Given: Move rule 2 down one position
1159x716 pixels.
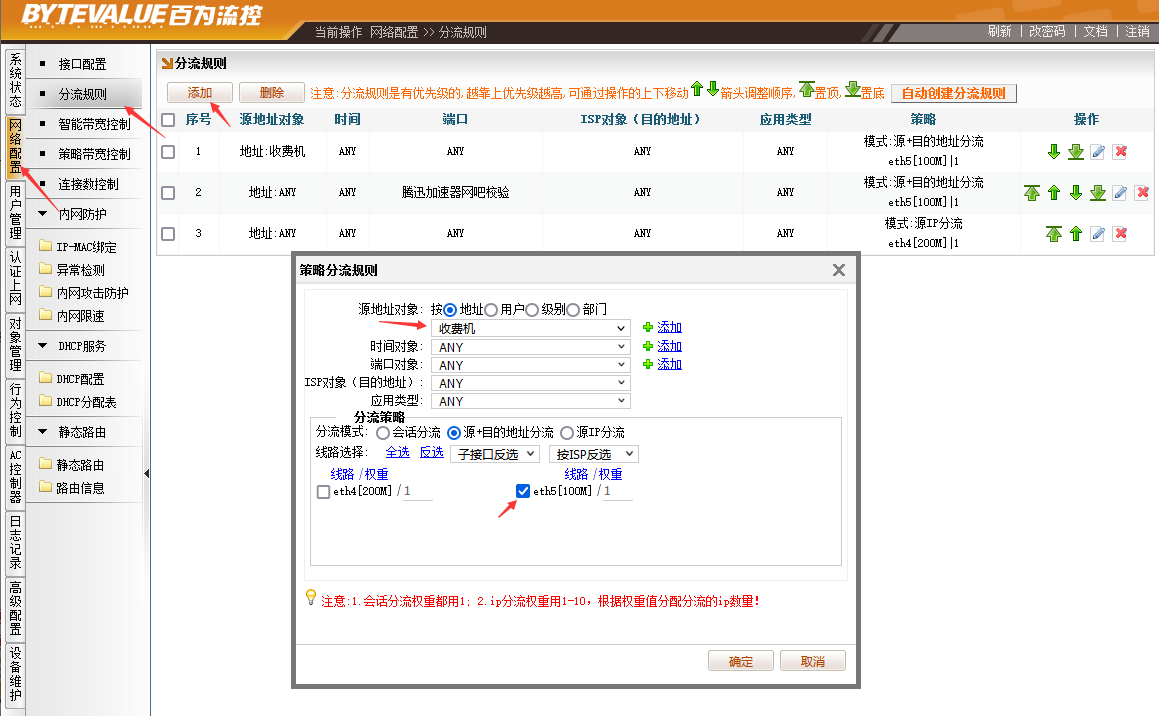Looking at the screenshot, I should point(1076,193).
